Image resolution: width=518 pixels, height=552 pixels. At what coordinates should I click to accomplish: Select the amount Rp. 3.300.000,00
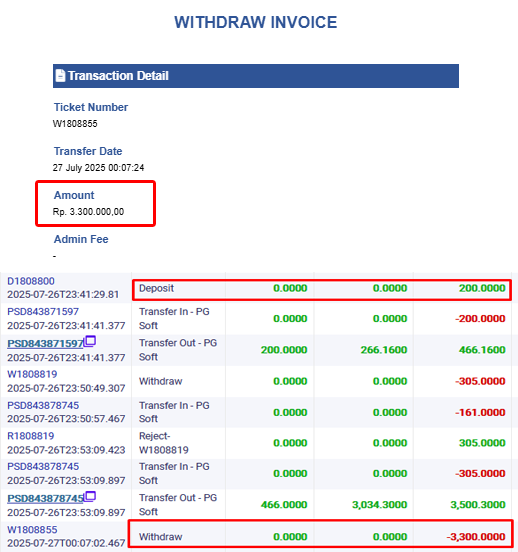pyautogui.click(x=88, y=212)
